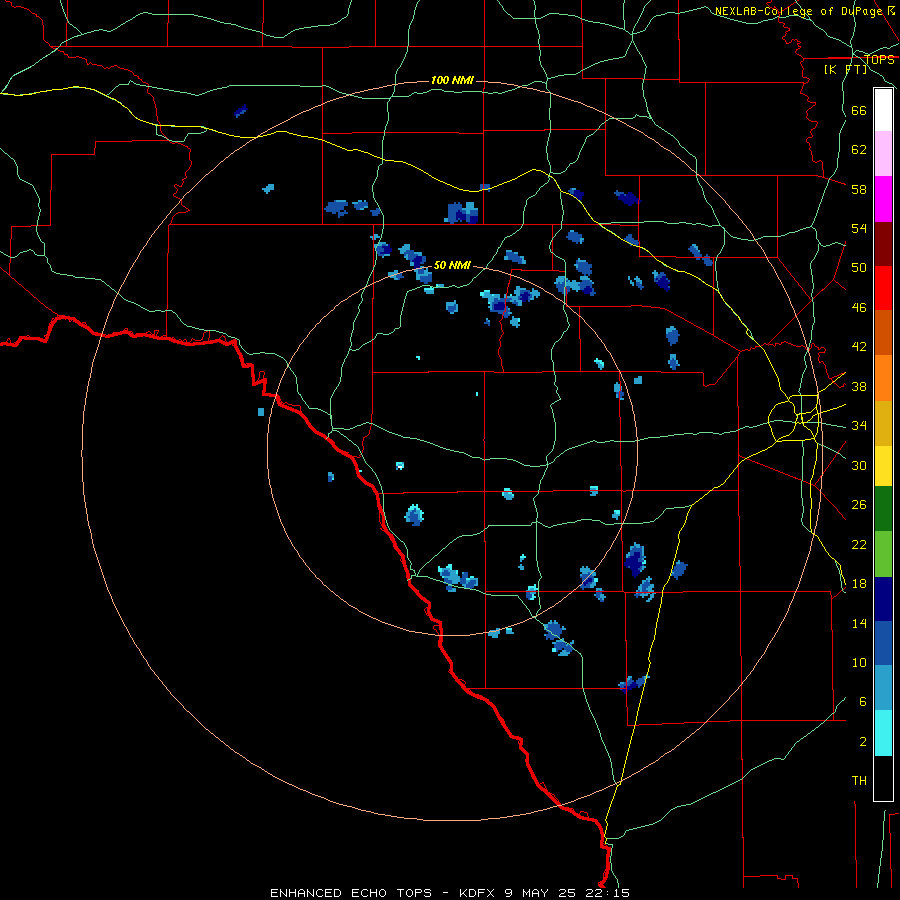Click the bright red legend swatch
Screen dimensions: 900x900
click(x=883, y=288)
